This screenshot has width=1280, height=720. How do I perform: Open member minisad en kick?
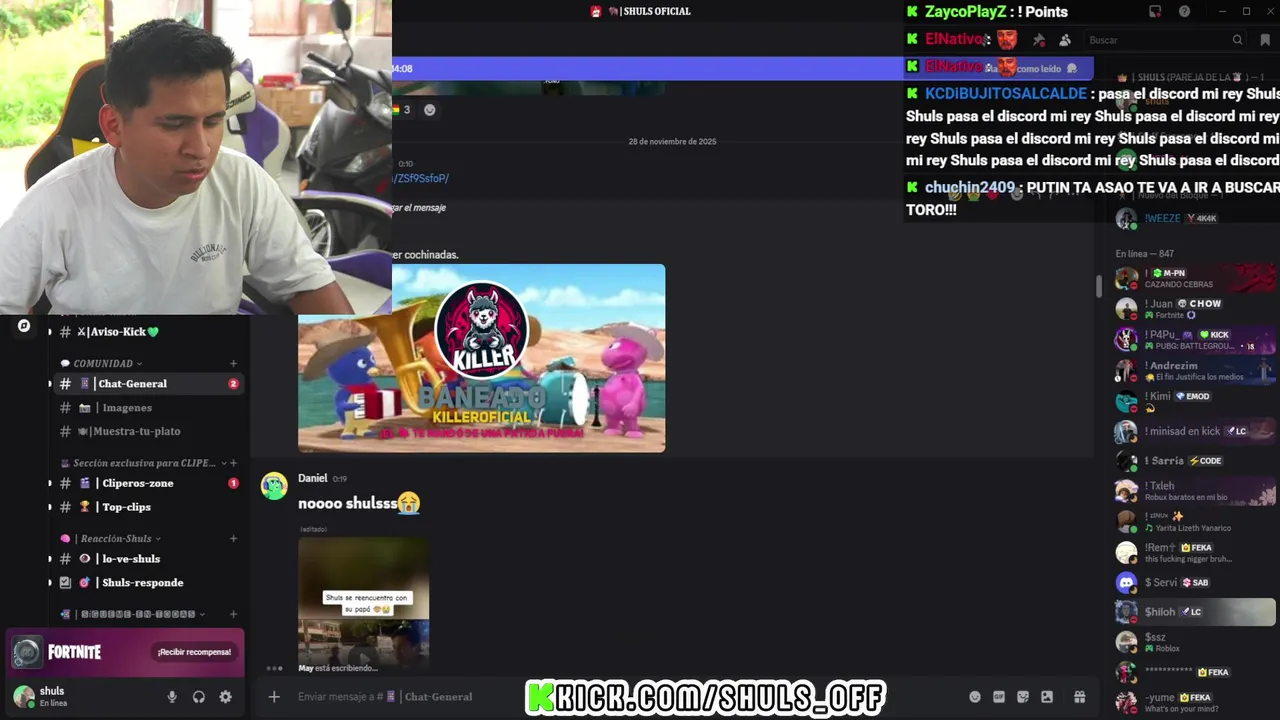tap(1196, 431)
